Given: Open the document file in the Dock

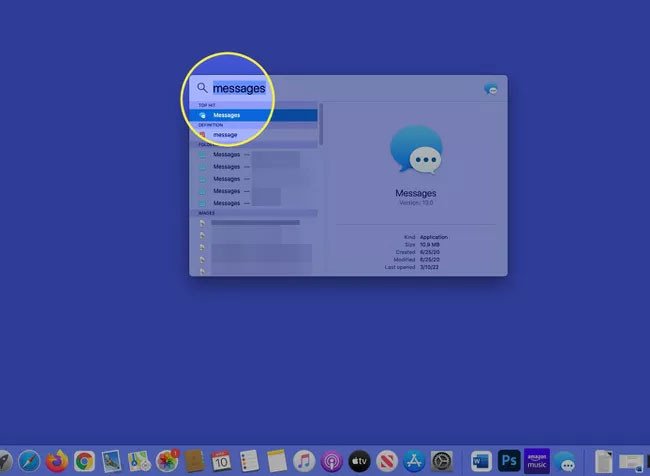Looking at the screenshot, I should click(604, 461).
